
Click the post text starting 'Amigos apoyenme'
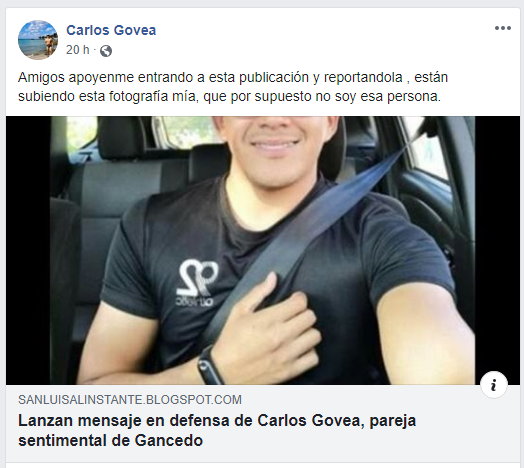[233, 87]
